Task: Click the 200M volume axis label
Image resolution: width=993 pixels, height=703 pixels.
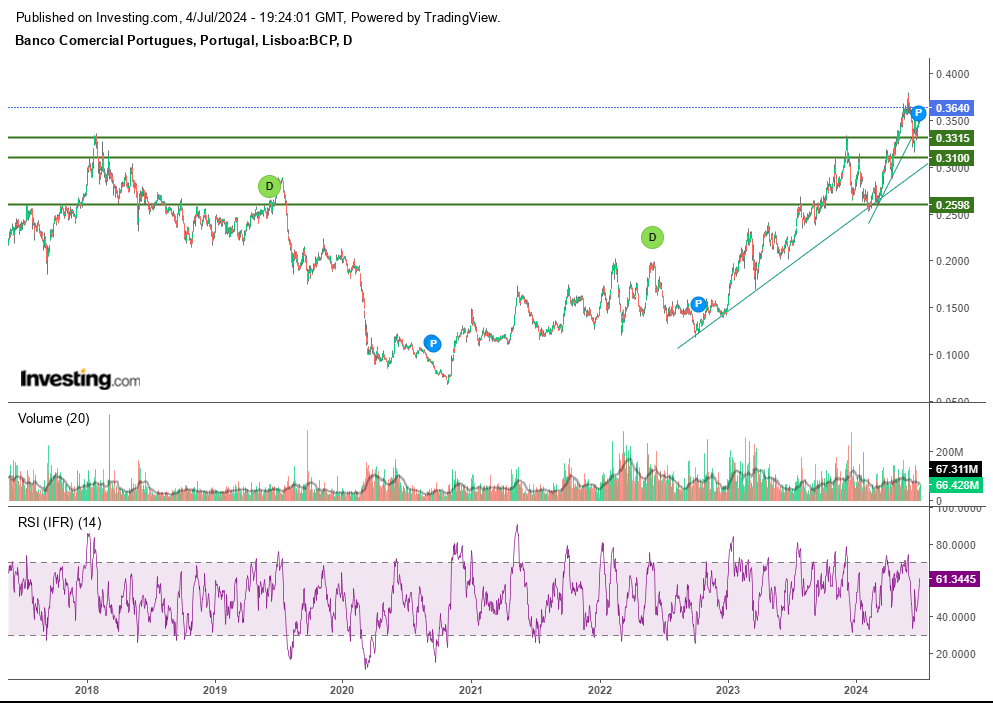Action: 949,452
